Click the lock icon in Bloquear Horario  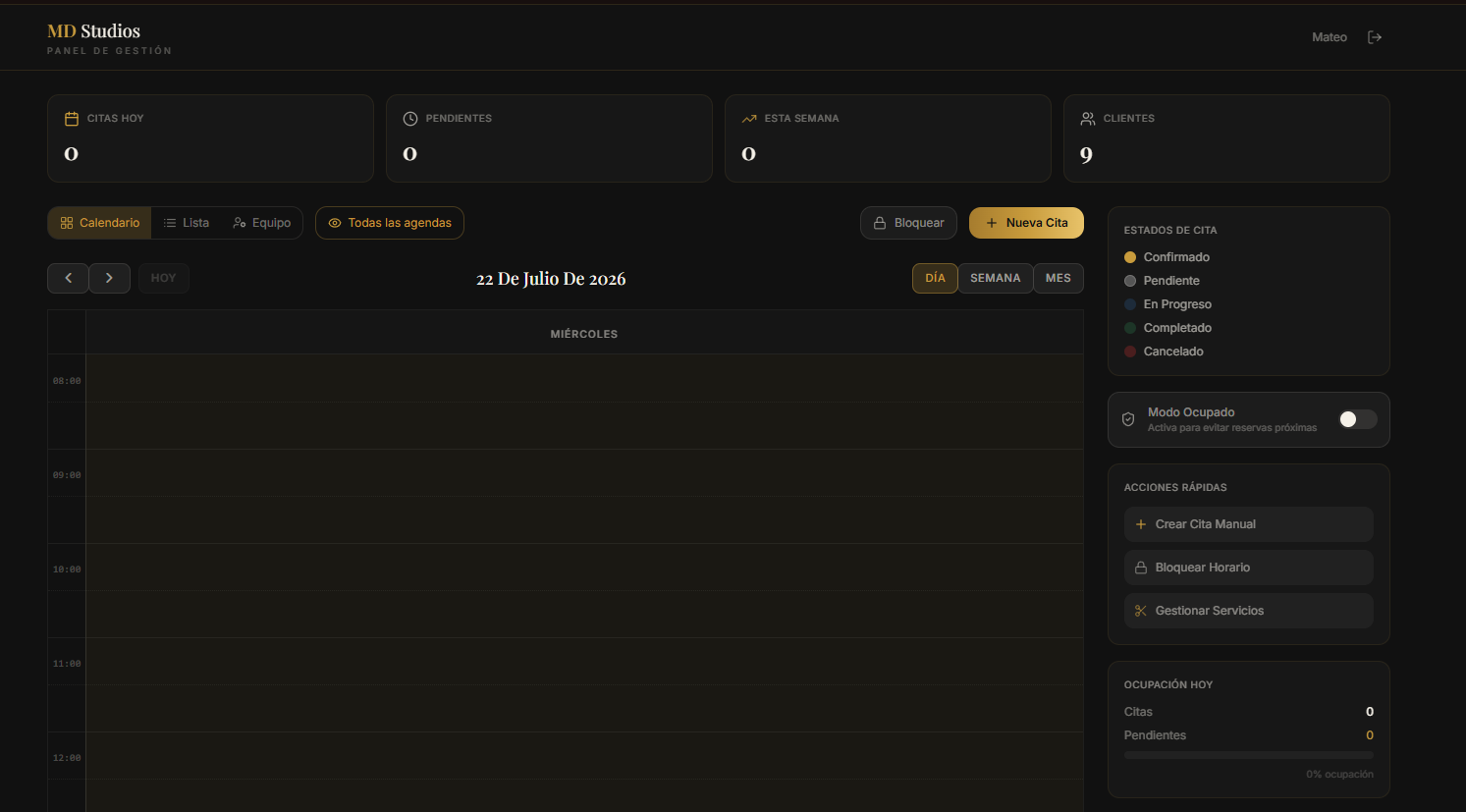tap(1141, 568)
